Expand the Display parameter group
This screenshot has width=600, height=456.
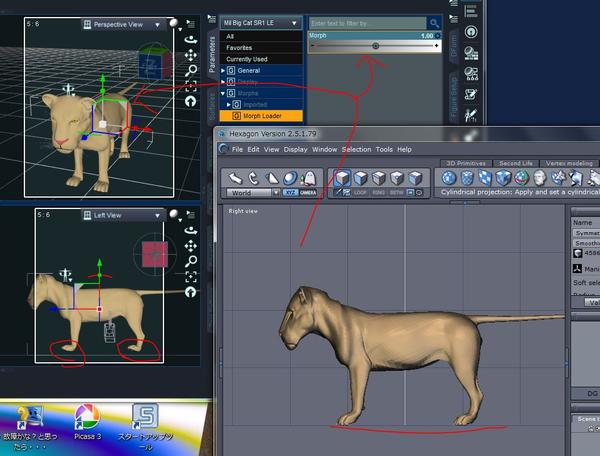(x=223, y=82)
